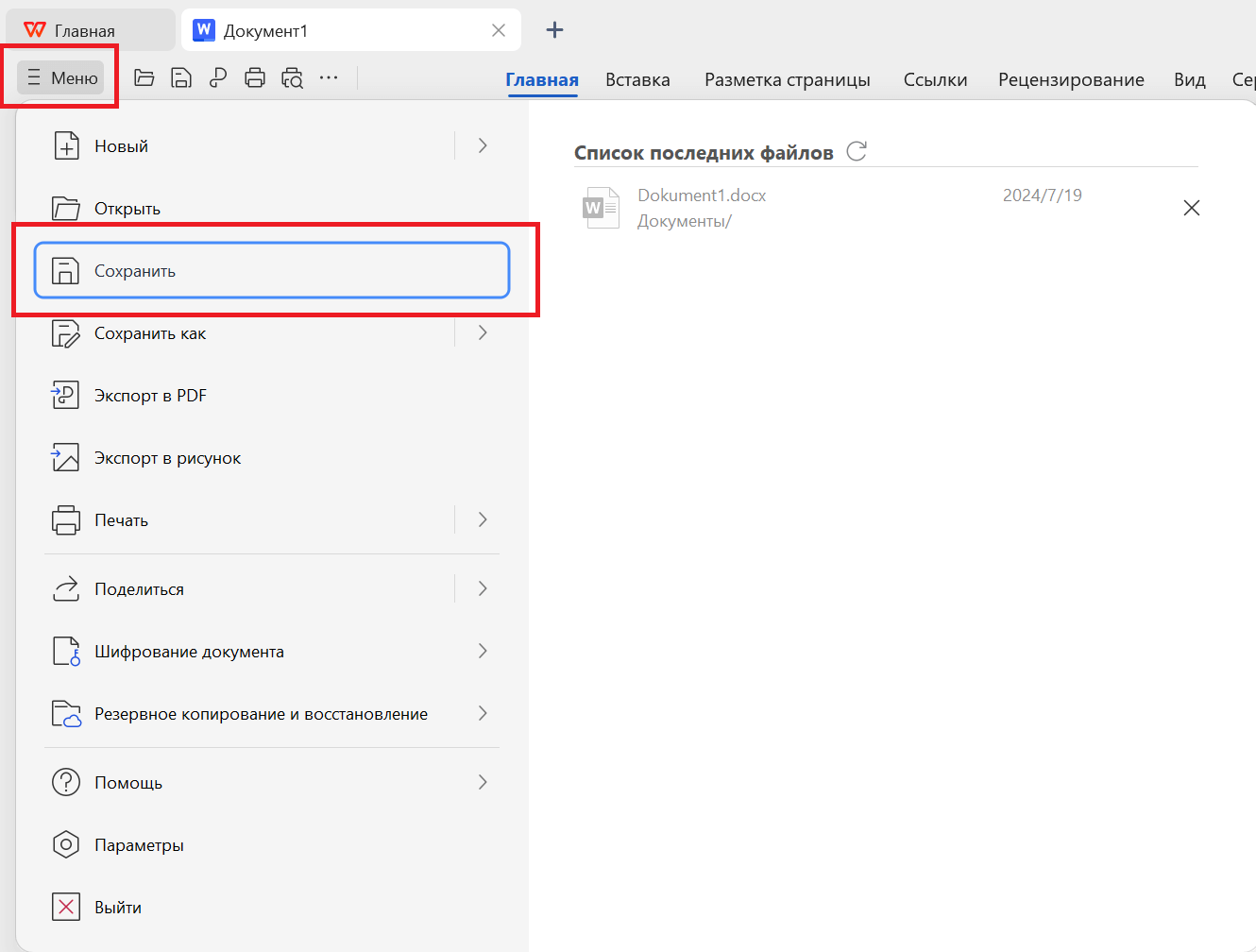Click the Word document icon beside Dokument1.docx

601,207
